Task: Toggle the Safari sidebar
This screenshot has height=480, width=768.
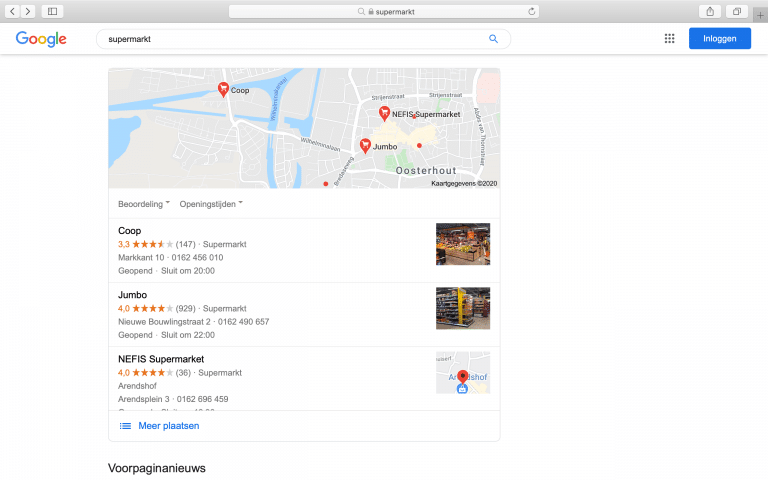Action: click(53, 11)
